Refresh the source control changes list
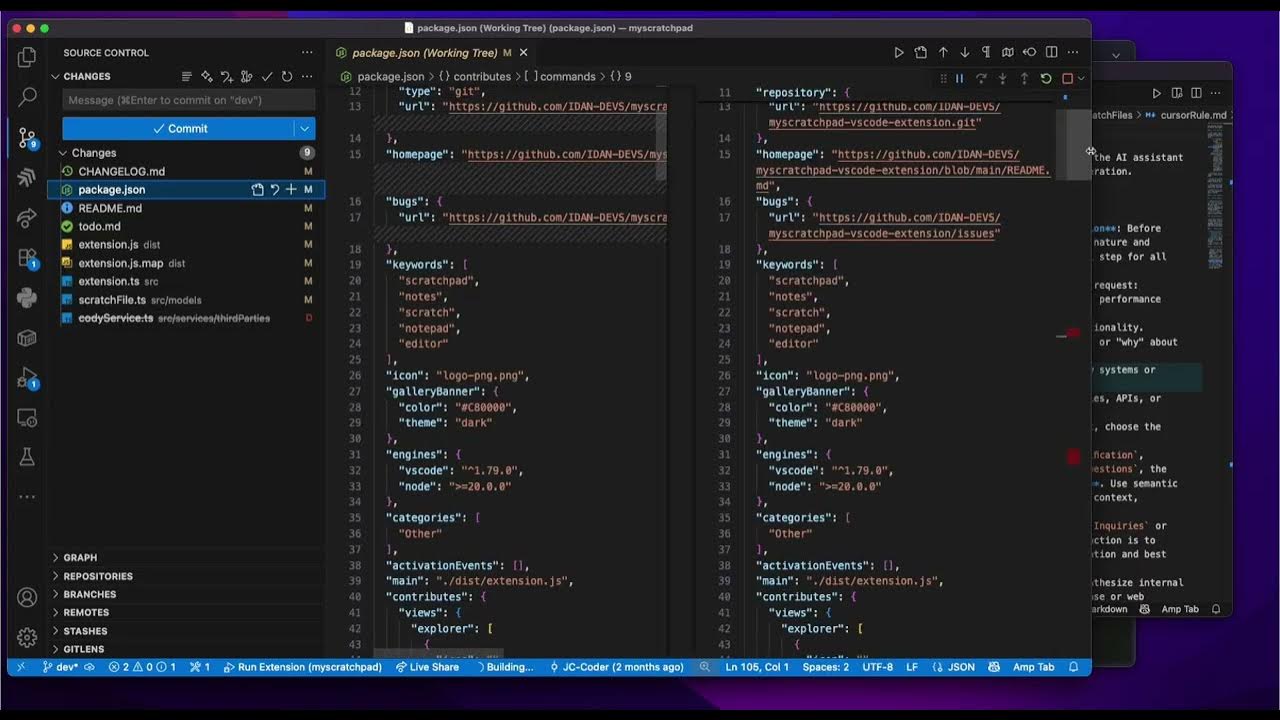 pyautogui.click(x=286, y=76)
